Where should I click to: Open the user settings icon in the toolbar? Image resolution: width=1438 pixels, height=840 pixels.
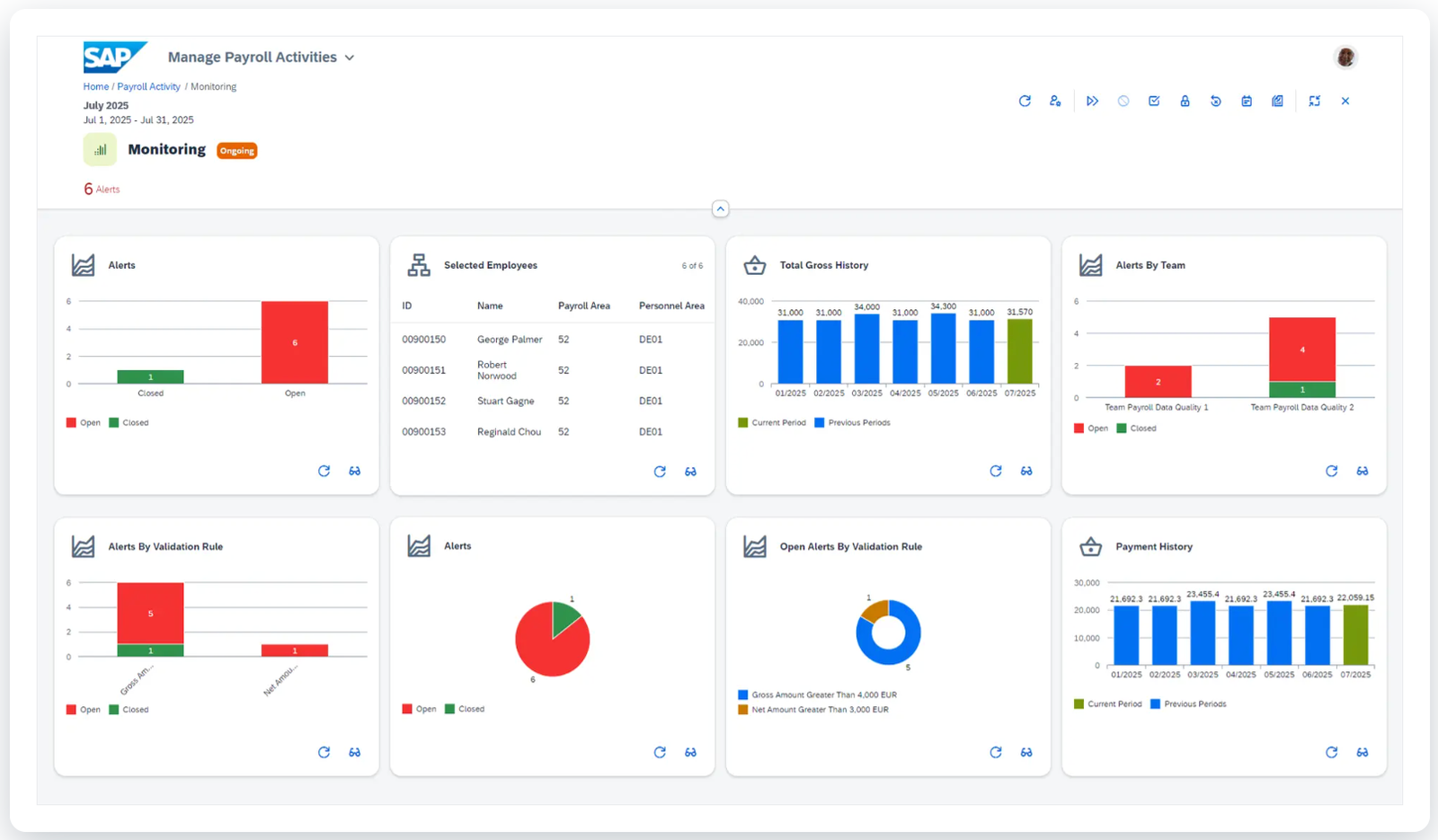tap(1055, 102)
